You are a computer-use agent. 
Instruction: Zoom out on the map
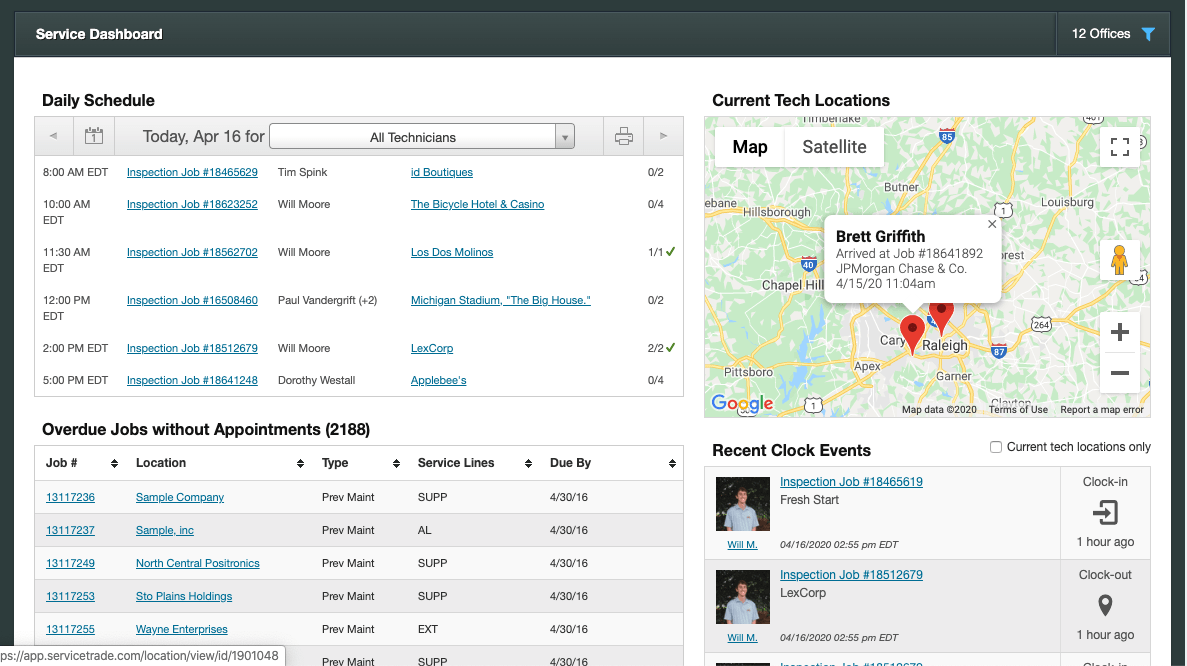tap(1120, 372)
